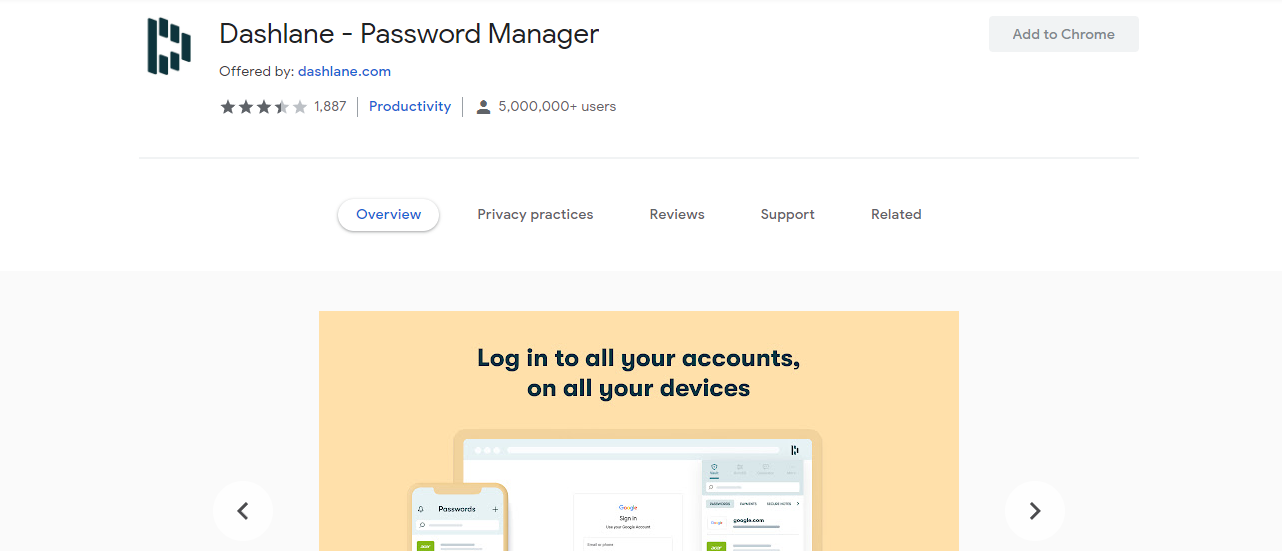
Task: Click the users person icon
Action: 483,107
